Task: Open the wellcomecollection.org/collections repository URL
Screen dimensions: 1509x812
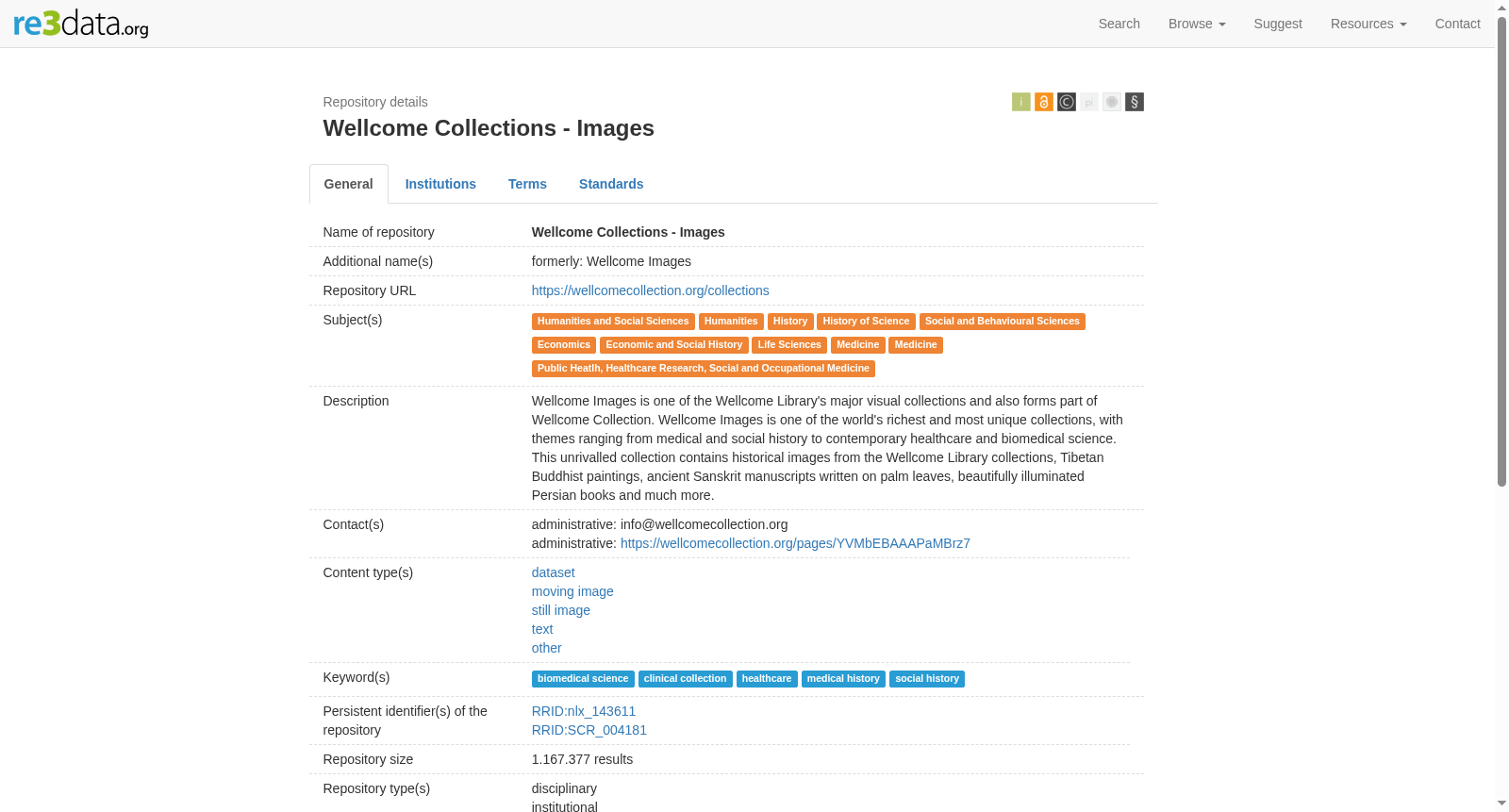Action: click(x=651, y=290)
